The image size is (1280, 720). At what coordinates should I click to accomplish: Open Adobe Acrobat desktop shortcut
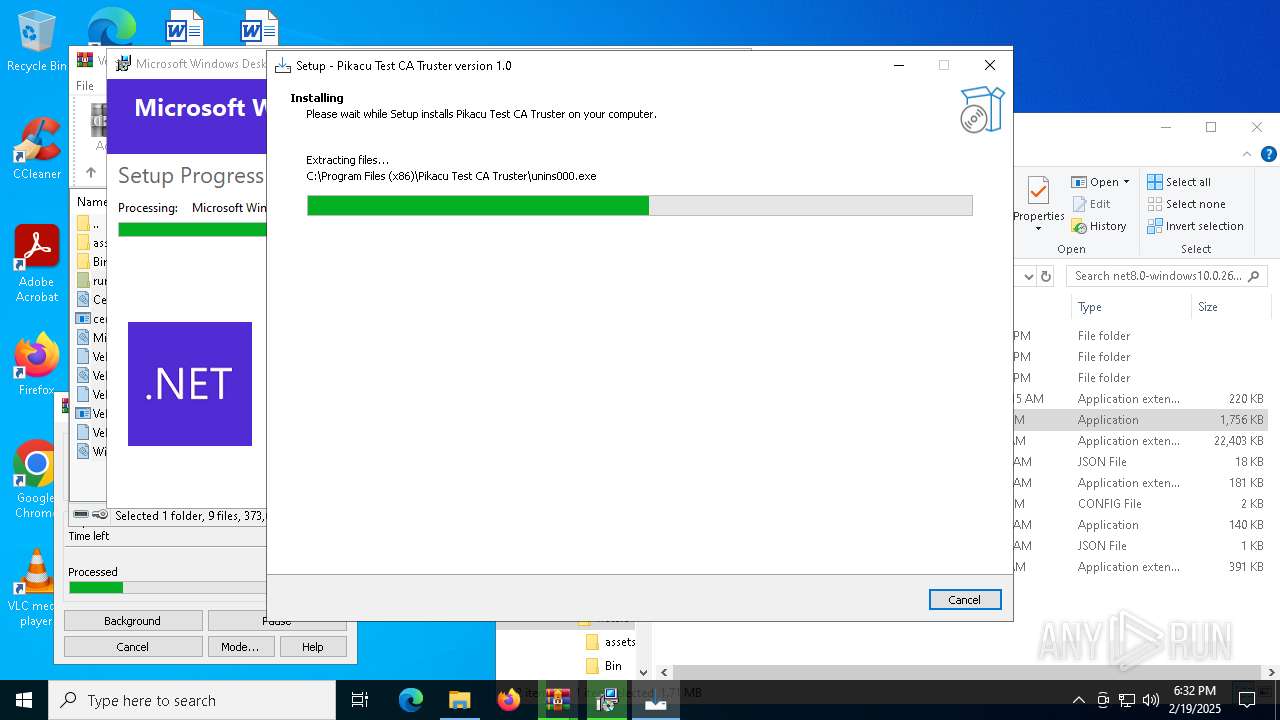coord(36,265)
